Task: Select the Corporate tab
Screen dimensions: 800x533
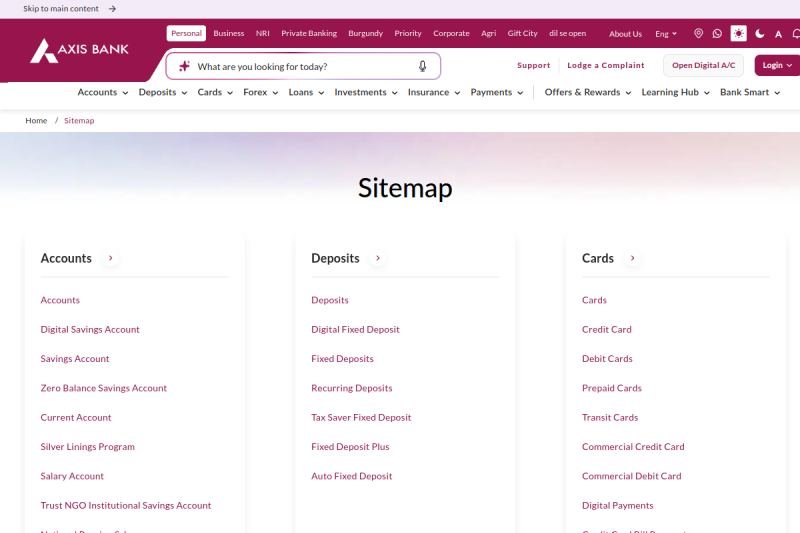Action: pos(451,33)
